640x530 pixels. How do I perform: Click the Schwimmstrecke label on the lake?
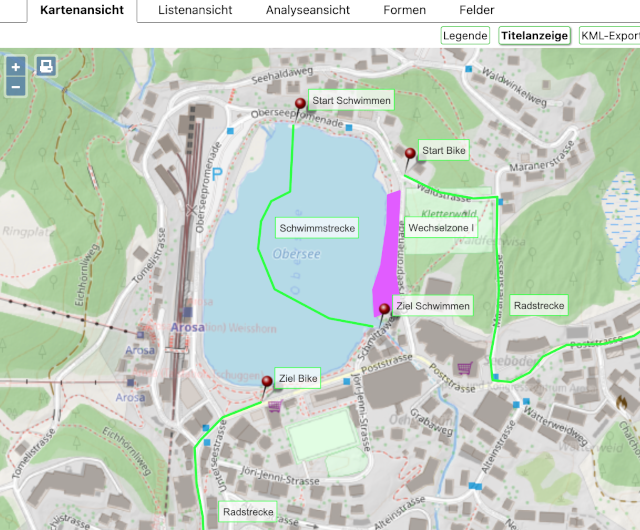coord(318,229)
